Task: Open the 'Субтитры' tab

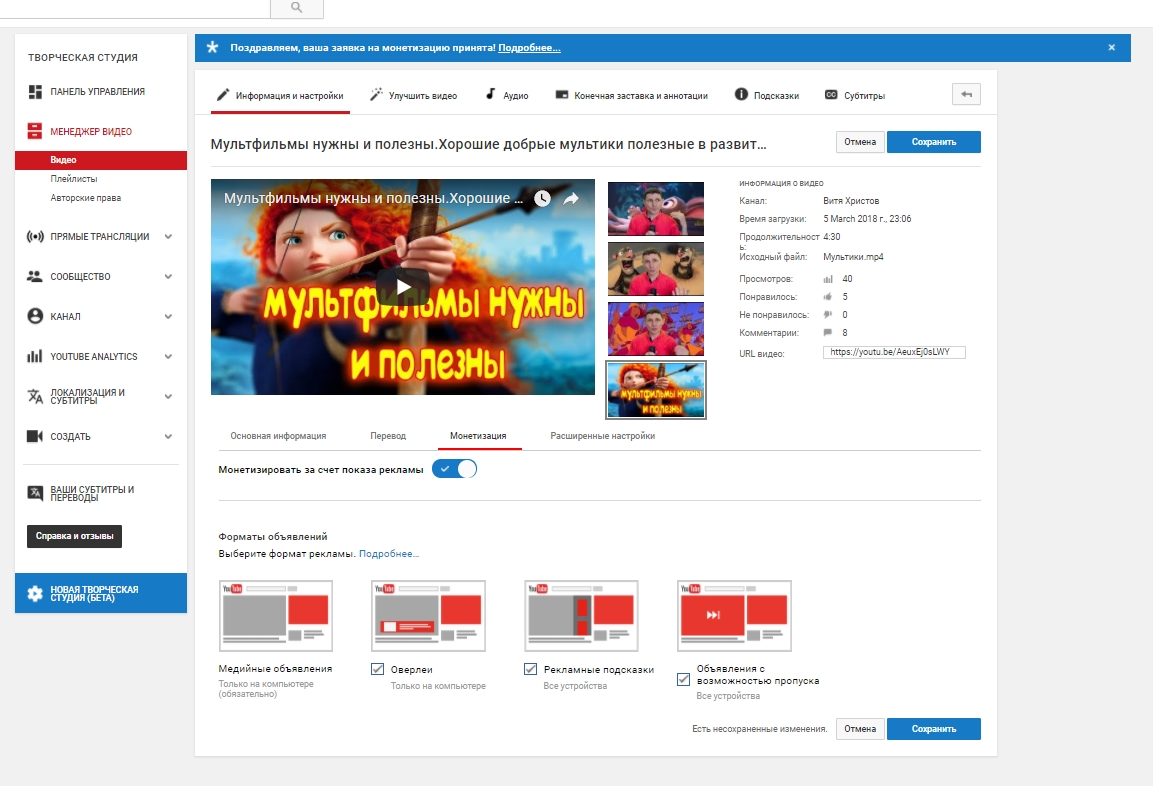Action: pos(855,96)
